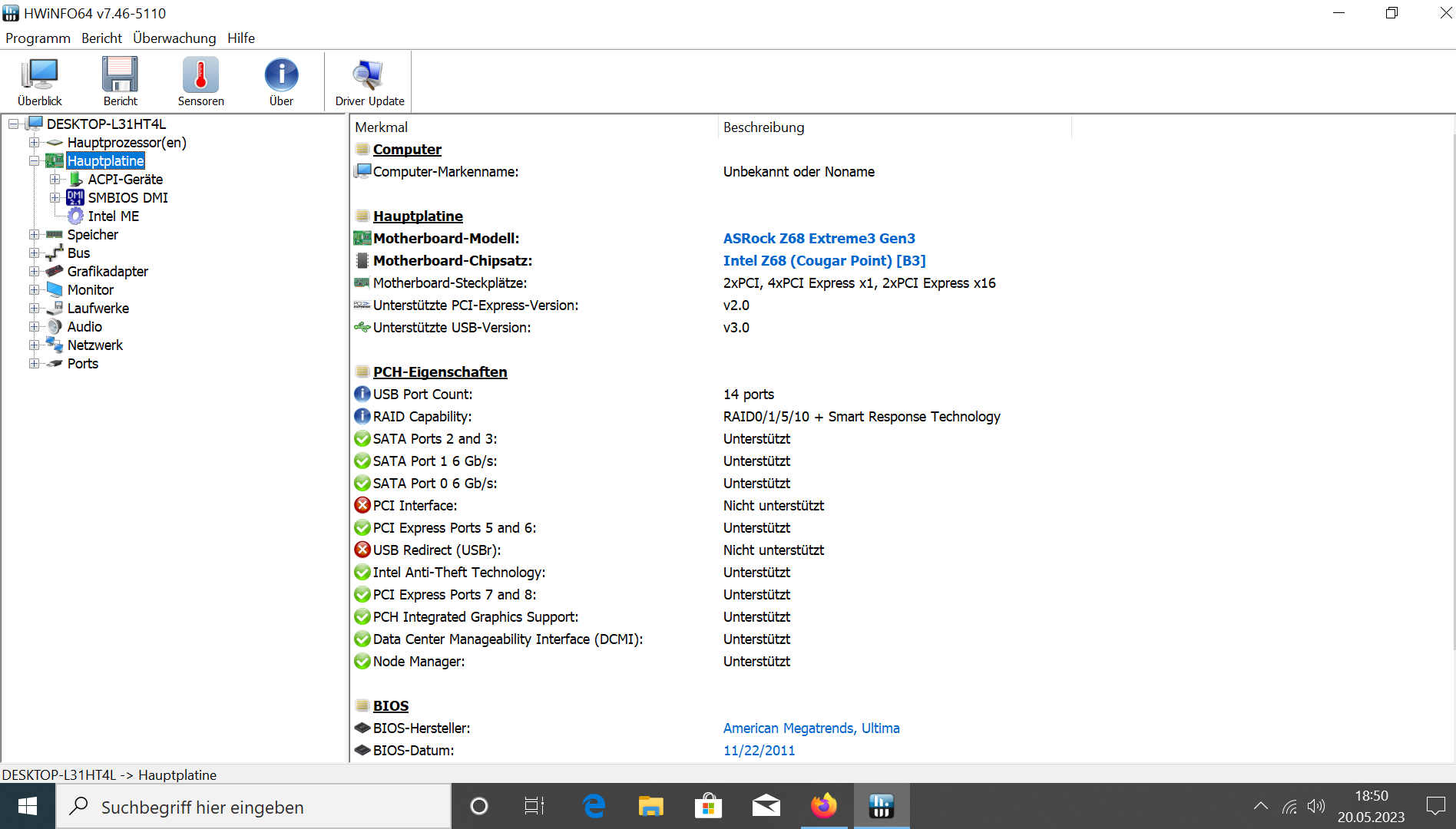Viewport: 1456px width, 829px height.
Task: Open the Programm menu
Action: (x=38, y=38)
